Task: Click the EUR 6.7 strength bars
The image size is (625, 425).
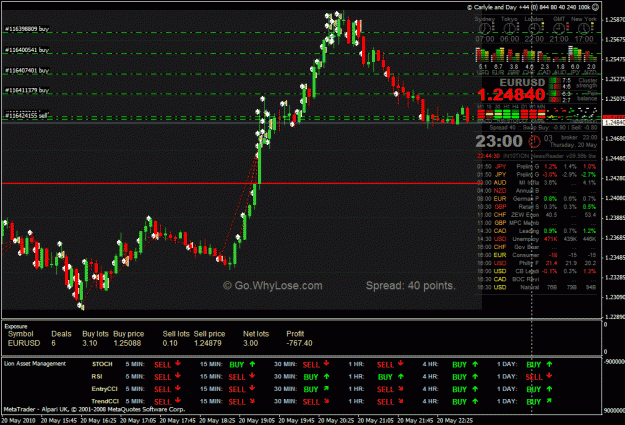Action: tap(498, 55)
